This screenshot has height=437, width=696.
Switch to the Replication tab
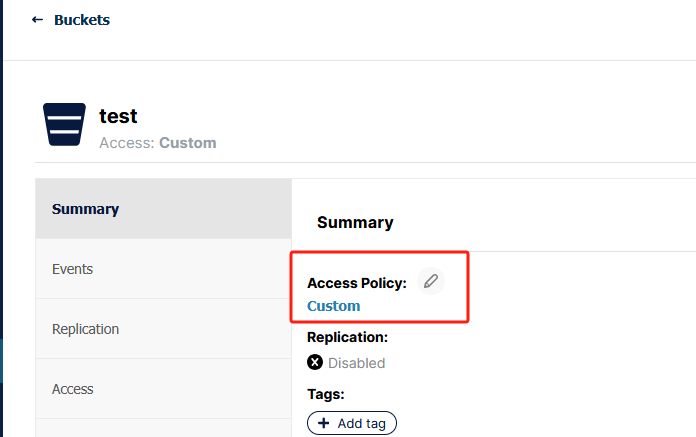pyautogui.click(x=85, y=329)
